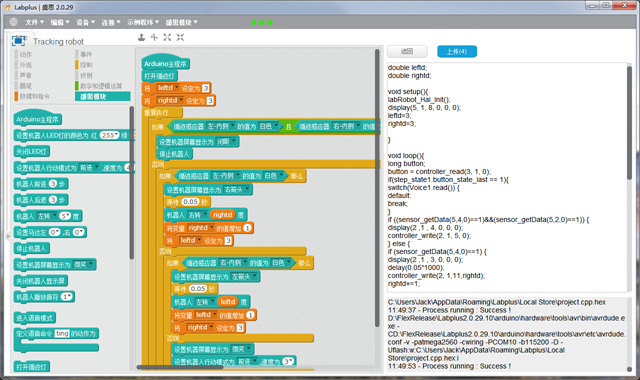Open the 1 dropdown in buzzer note block
This screenshot has height=380, width=640.
pos(67,297)
